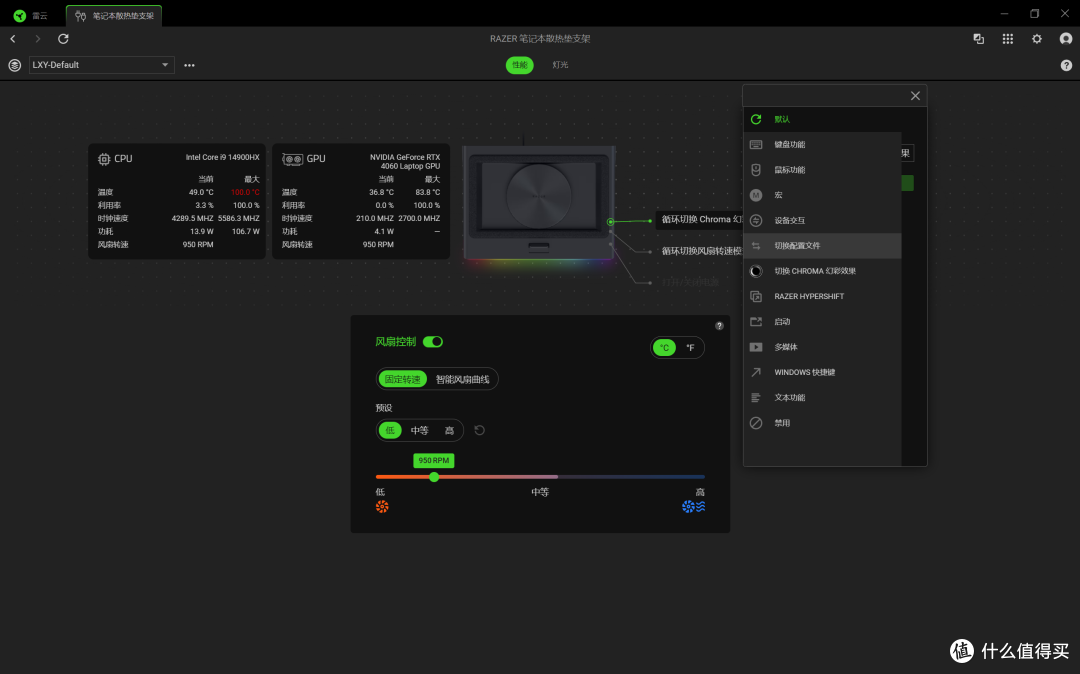The width and height of the screenshot is (1080, 674).
Task: Click the M macro icon for 宏
Action: click(756, 195)
